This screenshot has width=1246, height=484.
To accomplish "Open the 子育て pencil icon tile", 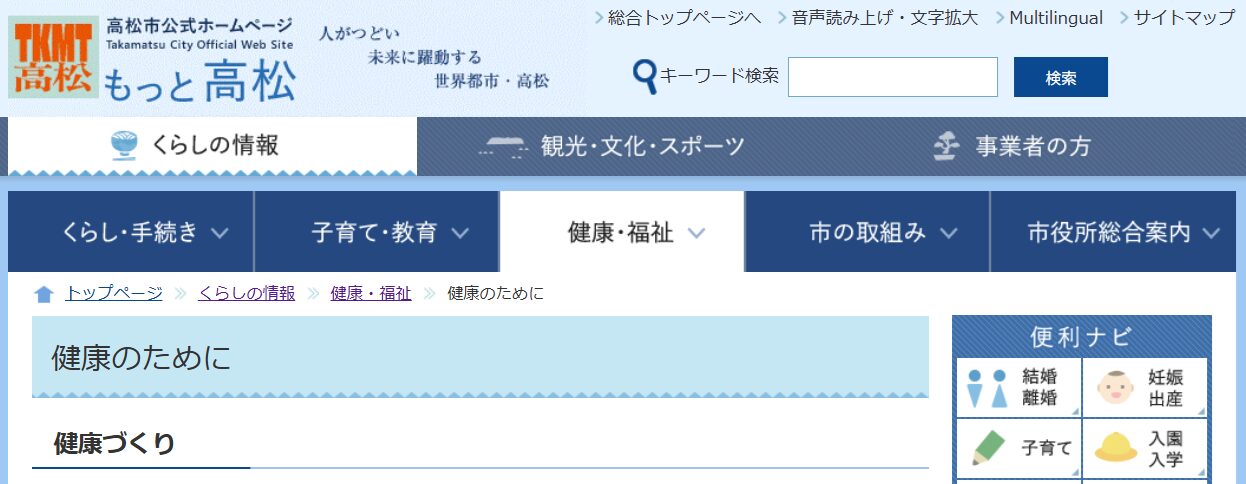I will 1018,447.
